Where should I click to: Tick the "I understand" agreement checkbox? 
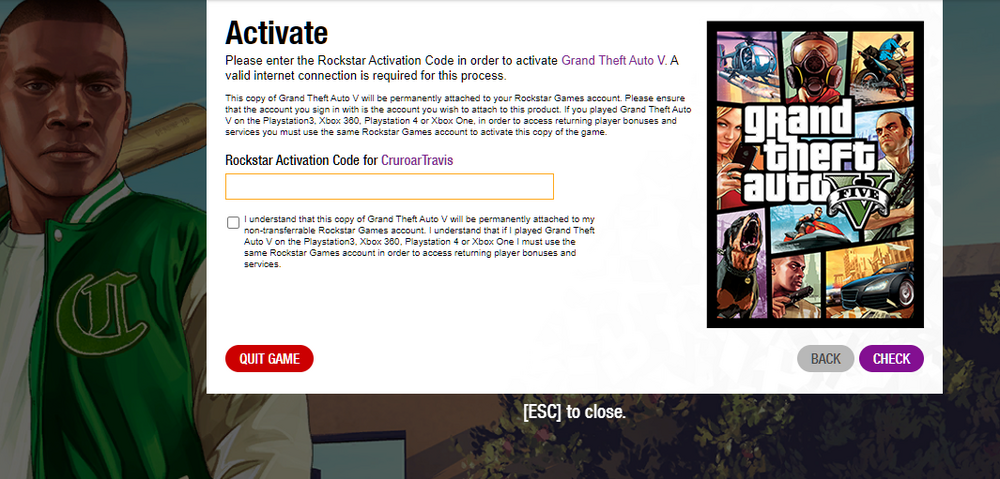[233, 223]
